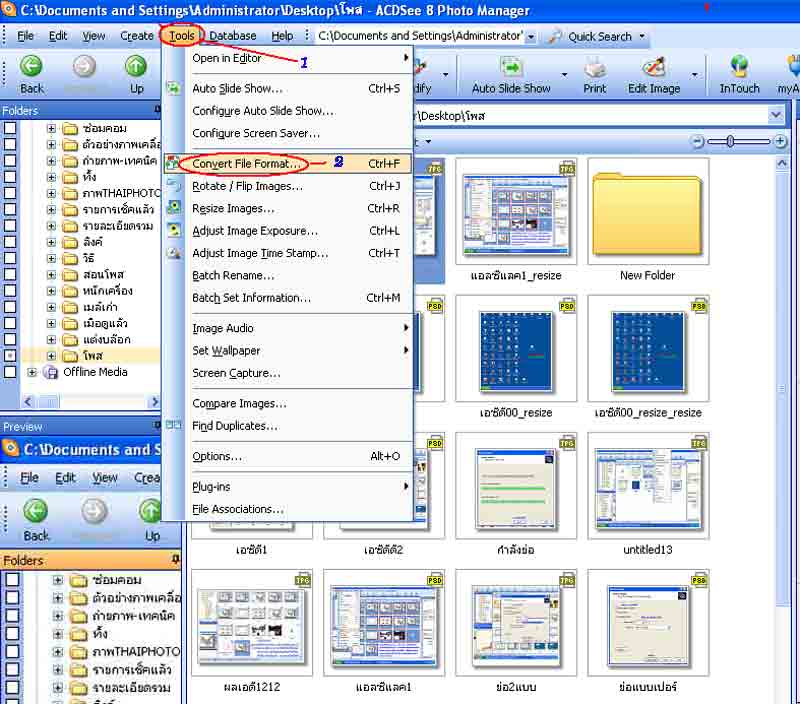Viewport: 800px width, 704px height.
Task: Click folder icon beside ซ่อมคอม in lower preview tree
Action: (78, 580)
